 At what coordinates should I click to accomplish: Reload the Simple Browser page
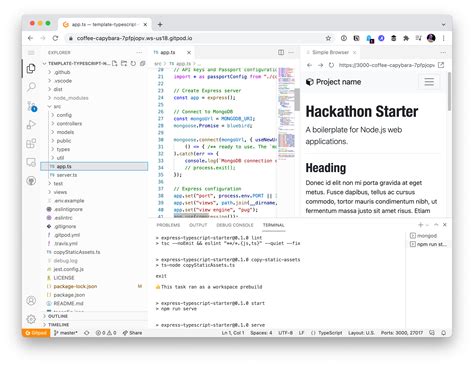pos(331,65)
